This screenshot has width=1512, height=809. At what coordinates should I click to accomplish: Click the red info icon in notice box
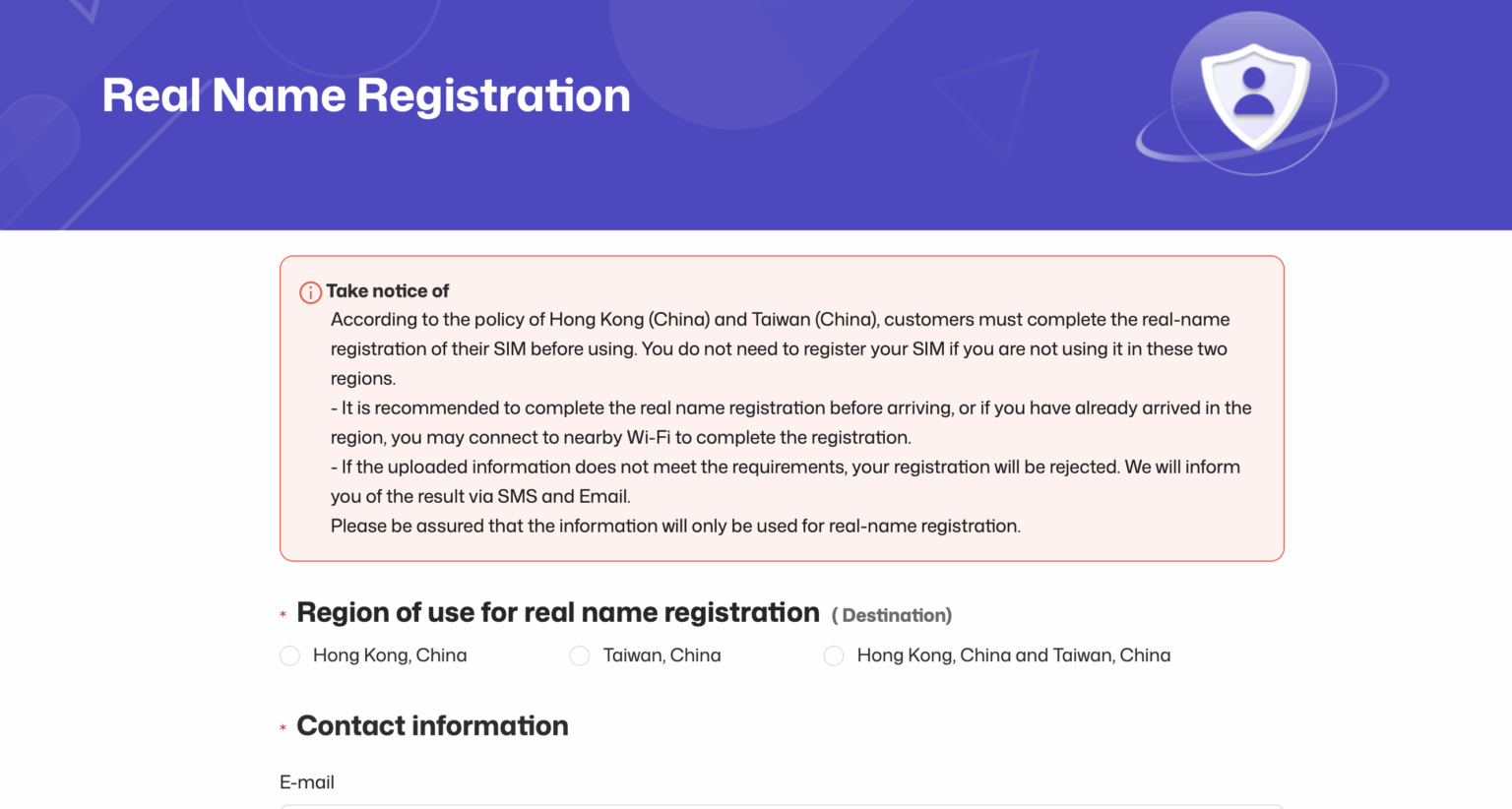[309, 291]
